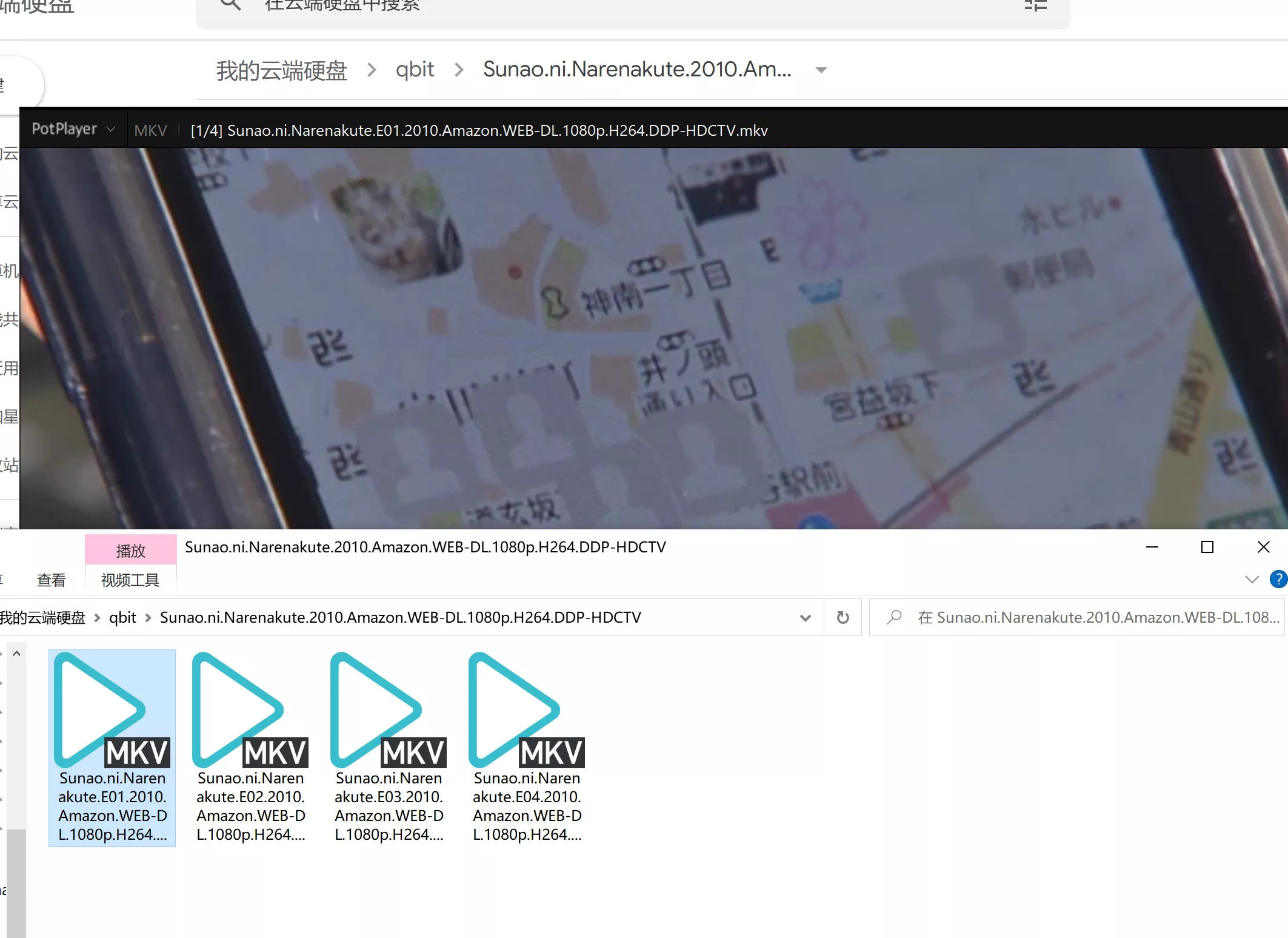Open the 播放 ribbon tab
Viewport: 1288px width, 938px height.
click(130, 551)
